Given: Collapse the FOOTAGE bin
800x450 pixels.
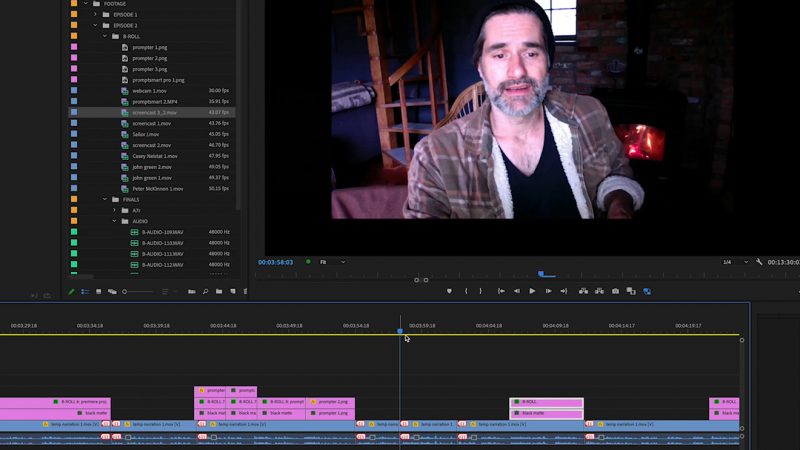Looking at the screenshot, I should [x=86, y=4].
